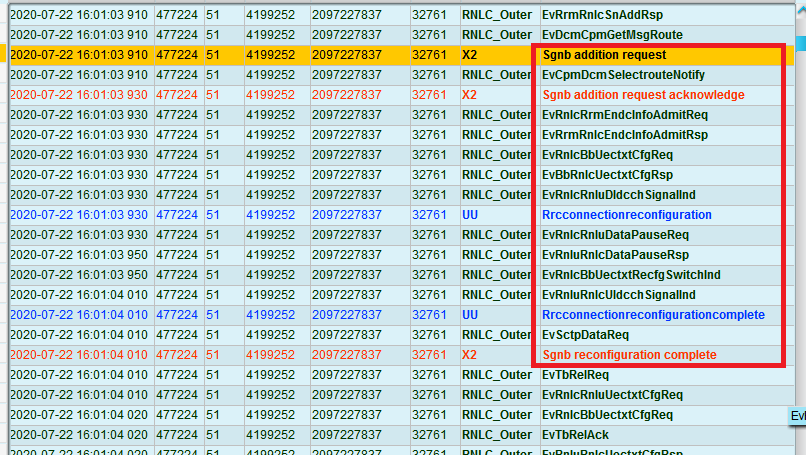Select the EvRnluRnlcUldcchSignalInd event
Screen dimensions: 806x455
[618, 295]
